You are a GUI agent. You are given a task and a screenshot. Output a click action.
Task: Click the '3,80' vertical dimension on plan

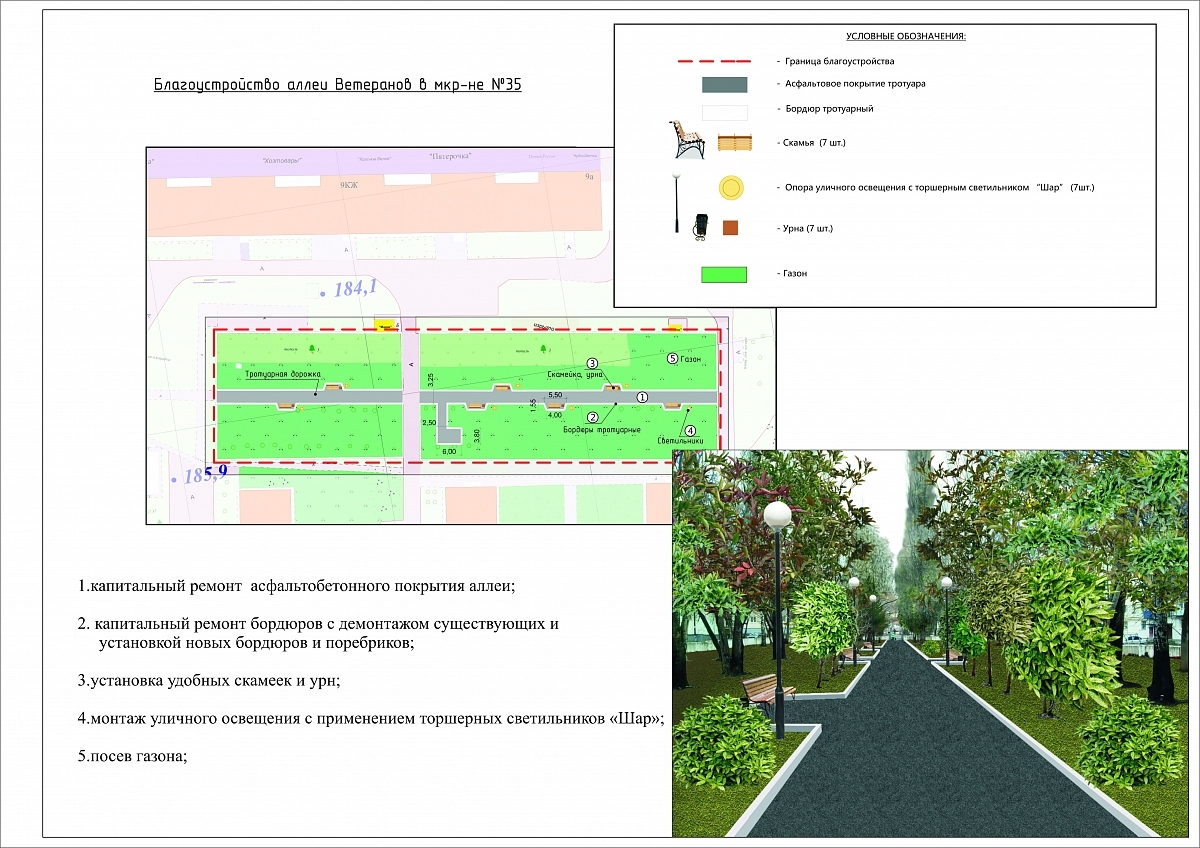477,435
